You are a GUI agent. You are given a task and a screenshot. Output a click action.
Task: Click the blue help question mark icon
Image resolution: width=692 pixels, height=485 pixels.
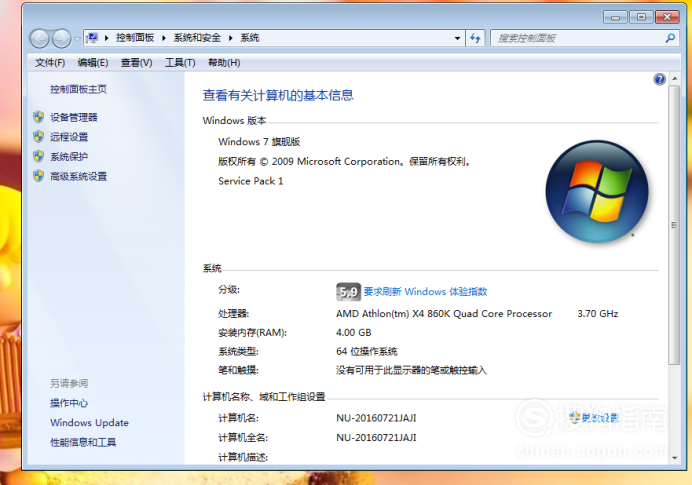pos(659,79)
